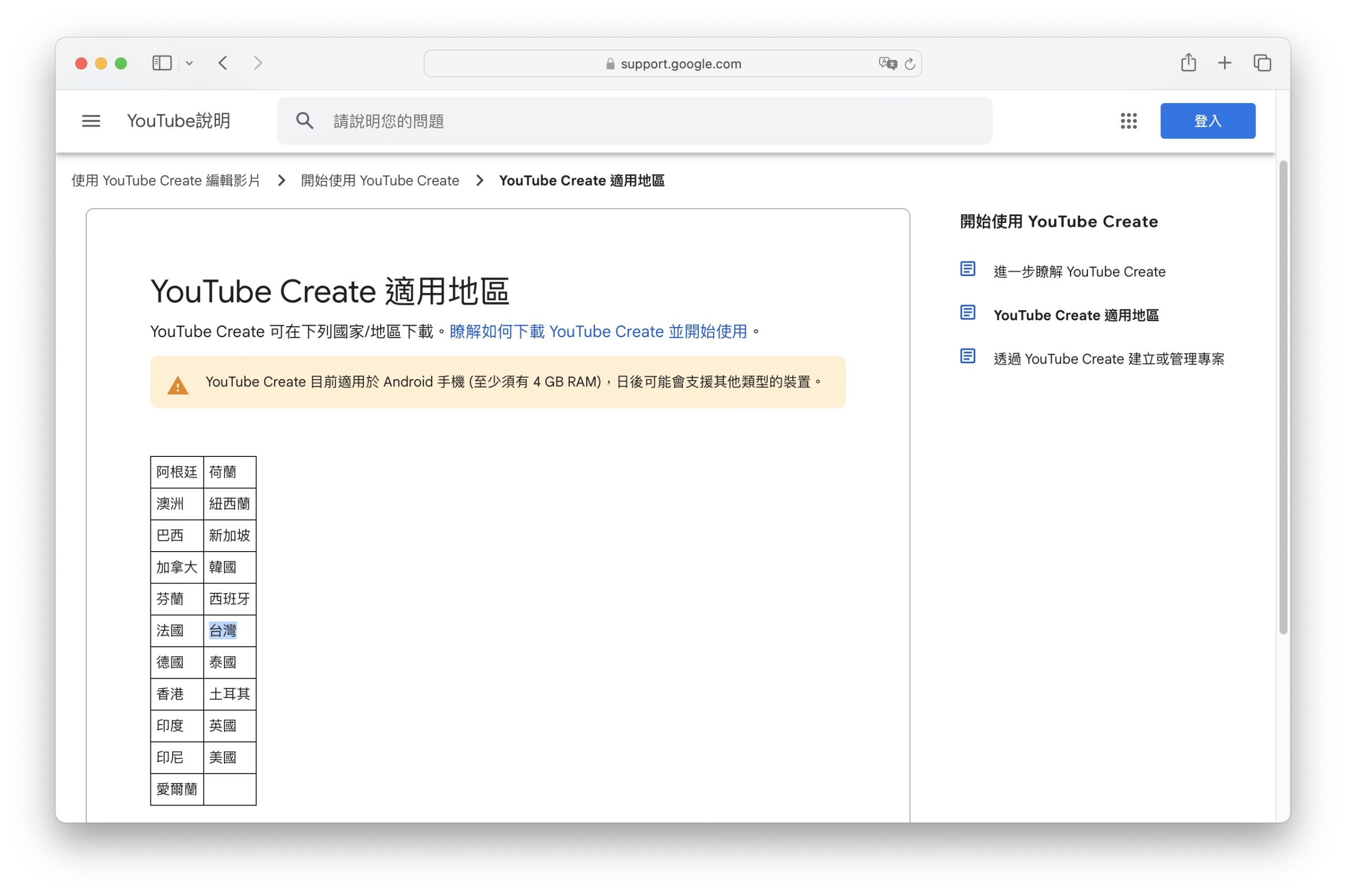Click table cell 加拿大
This screenshot has height=896, width=1346.
[x=177, y=567]
